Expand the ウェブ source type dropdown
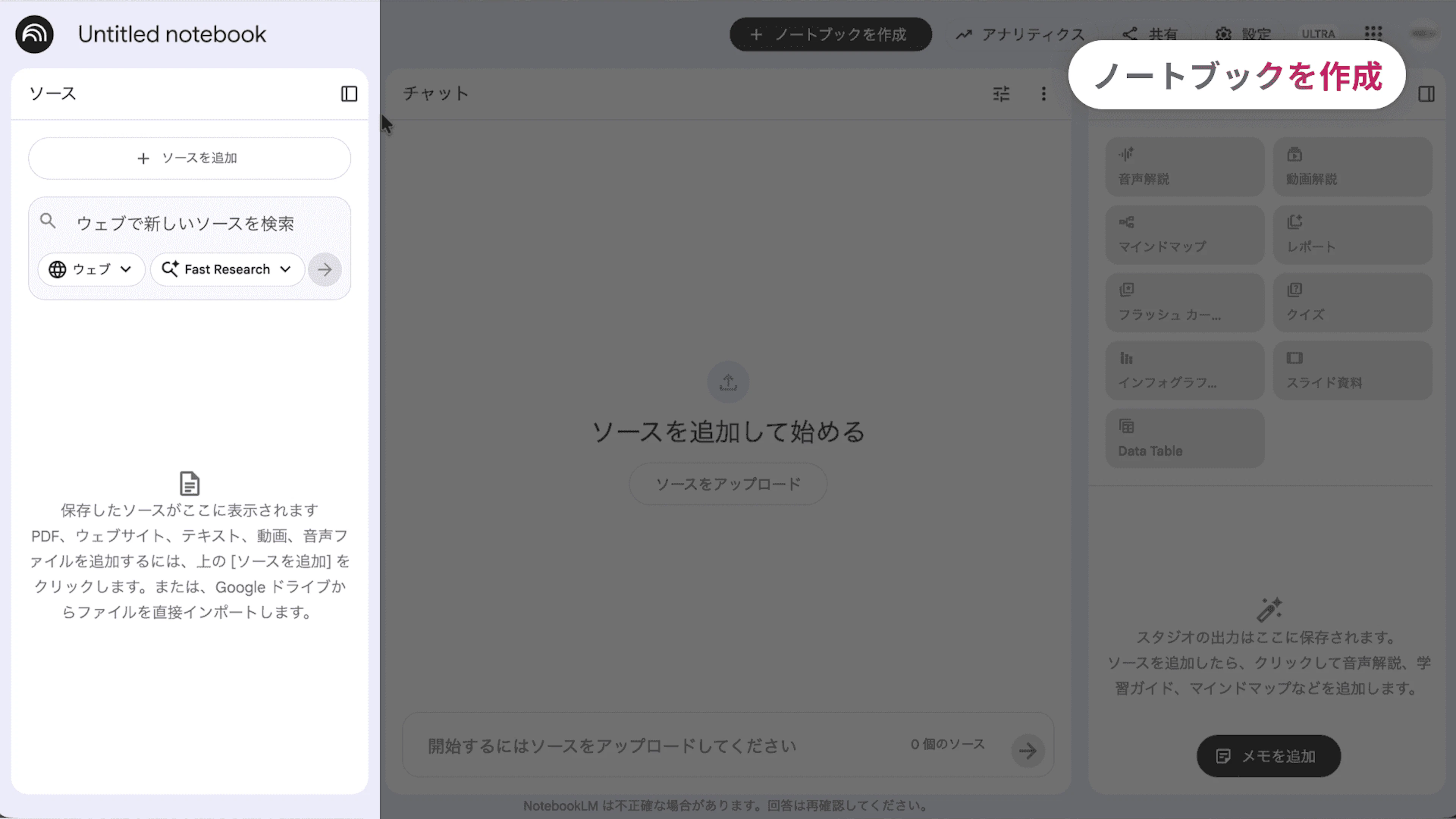This screenshot has height=819, width=1456. pyautogui.click(x=91, y=270)
